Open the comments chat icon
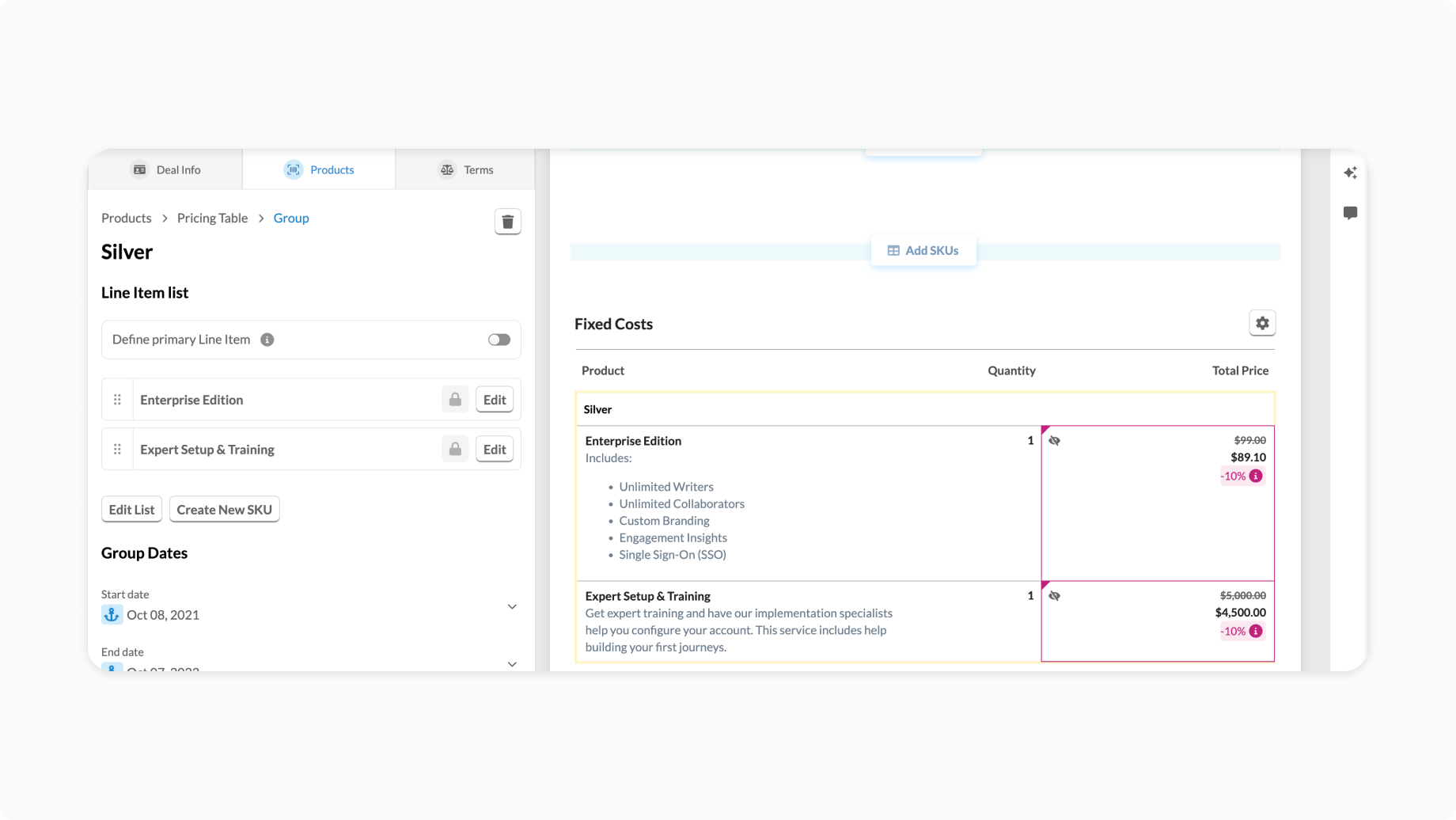Screen dimensions: 1456x820 (1351, 213)
